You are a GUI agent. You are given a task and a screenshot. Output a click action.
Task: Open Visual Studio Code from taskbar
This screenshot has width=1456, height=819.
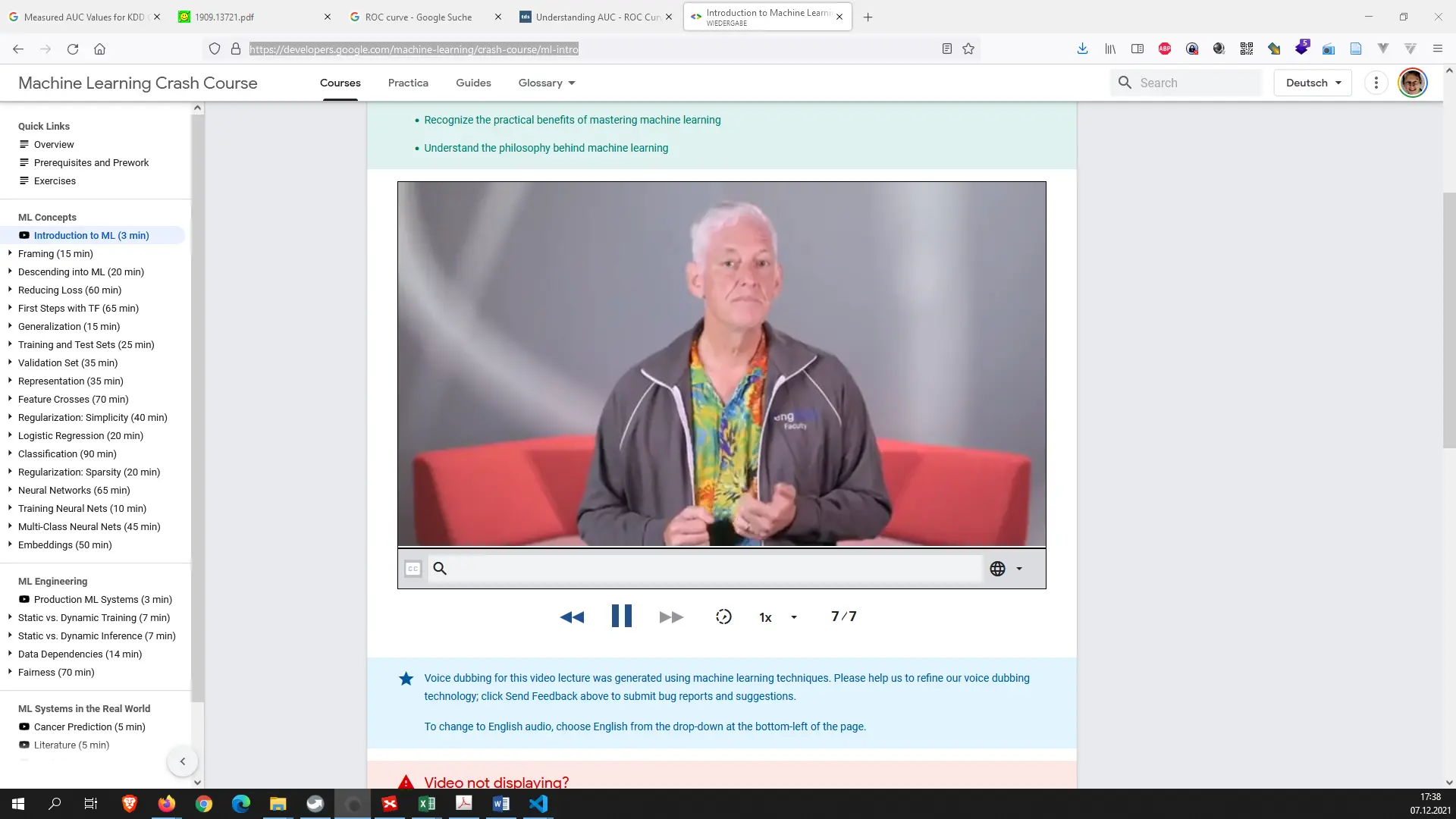[538, 804]
